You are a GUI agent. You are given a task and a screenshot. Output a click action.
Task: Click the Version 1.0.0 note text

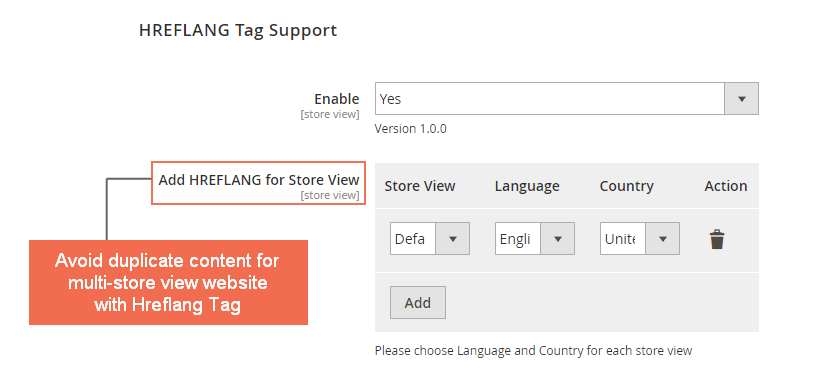click(410, 128)
